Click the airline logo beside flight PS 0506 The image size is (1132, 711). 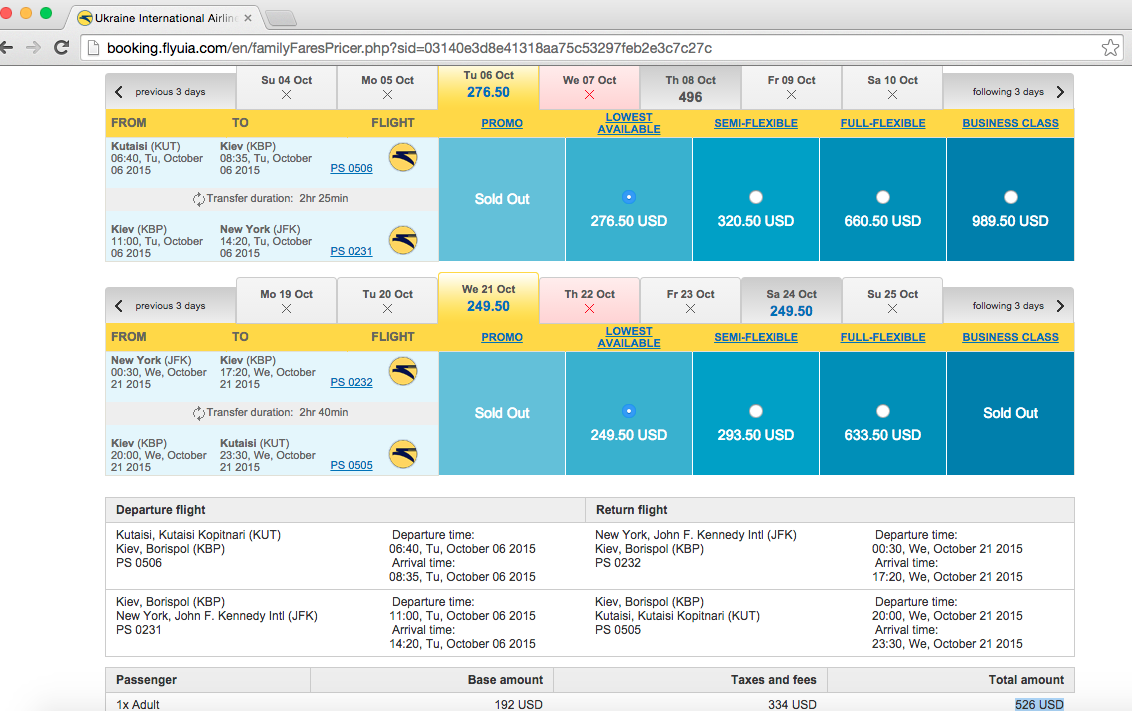click(x=403, y=157)
